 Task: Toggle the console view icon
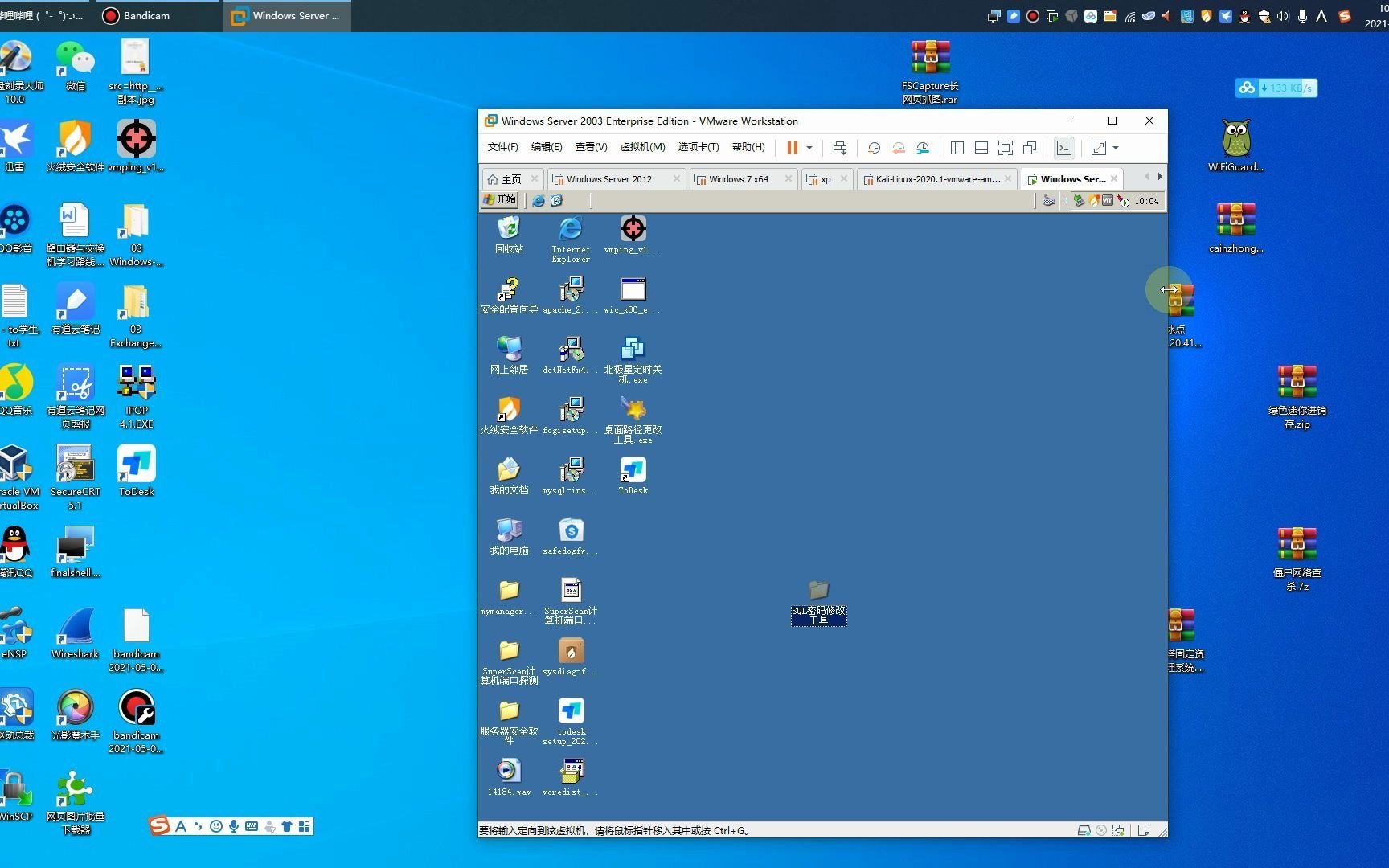click(1064, 148)
